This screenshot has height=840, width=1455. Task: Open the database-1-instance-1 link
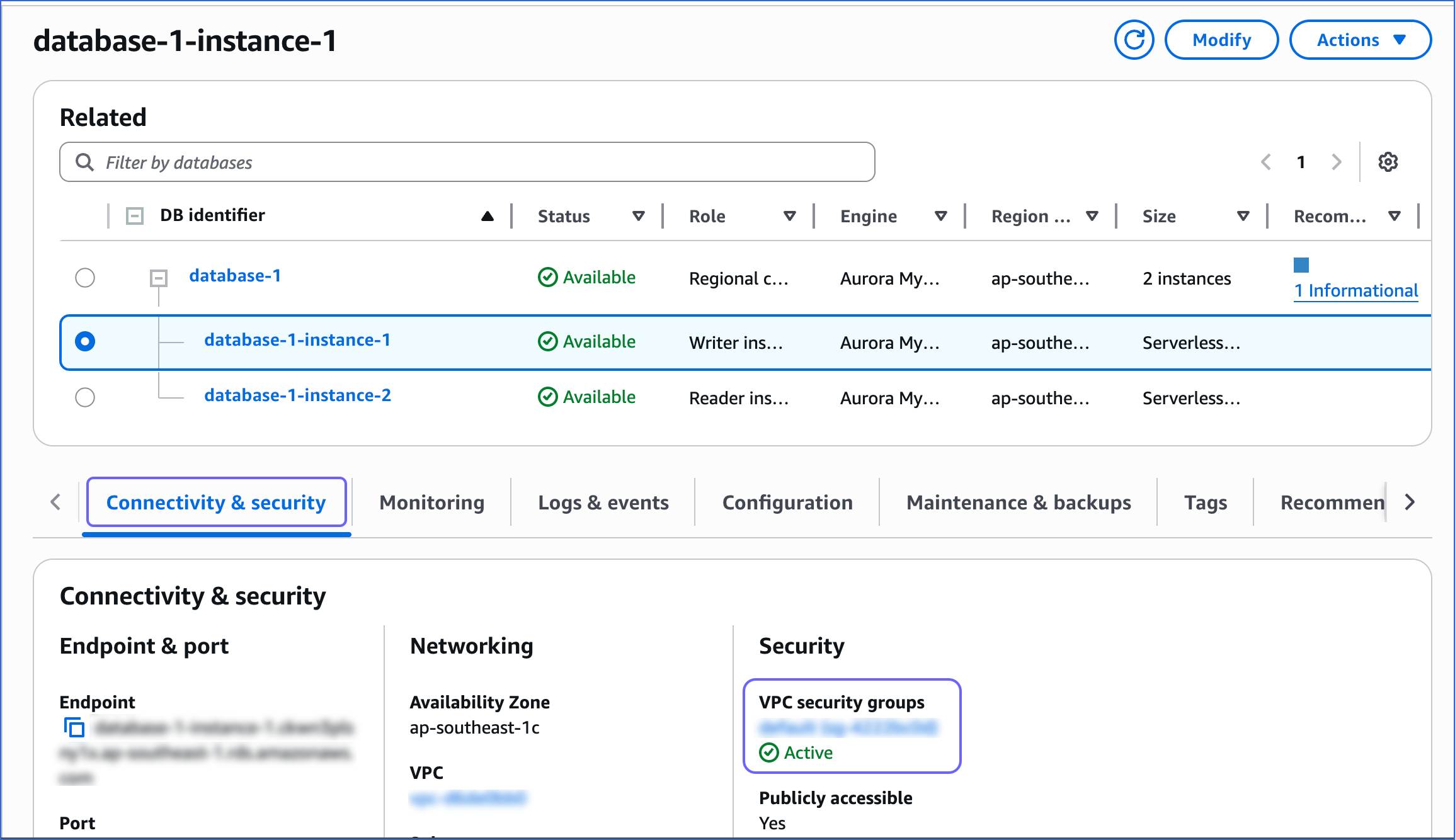[x=297, y=339]
